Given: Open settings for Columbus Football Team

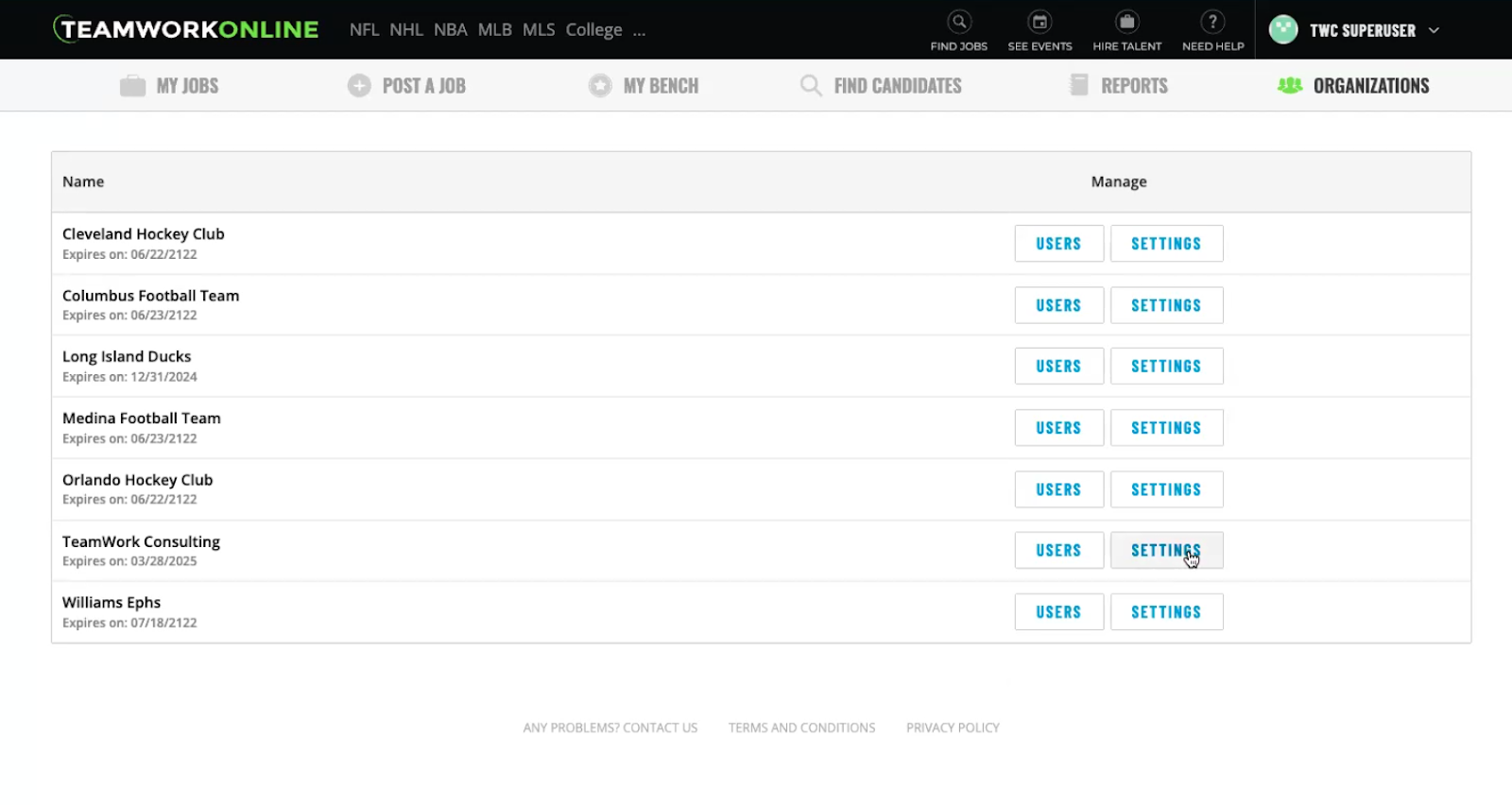Looking at the screenshot, I should 1167,305.
